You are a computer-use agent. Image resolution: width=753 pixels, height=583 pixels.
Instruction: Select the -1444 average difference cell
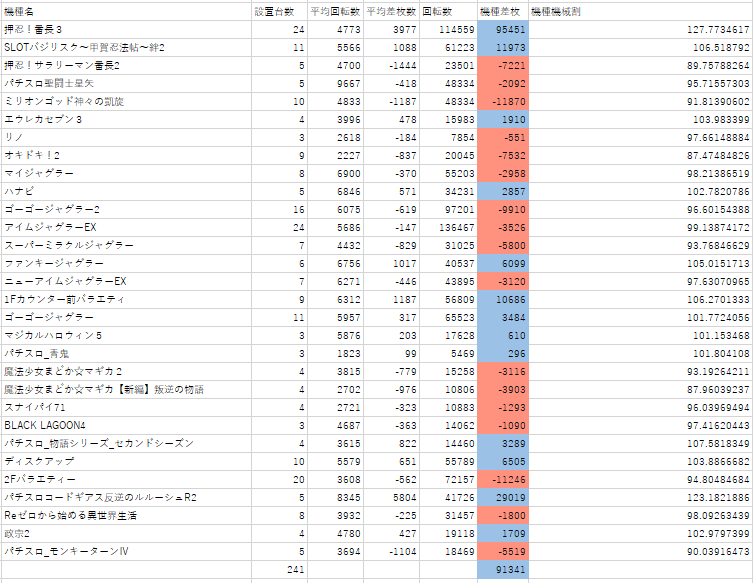tap(391, 66)
